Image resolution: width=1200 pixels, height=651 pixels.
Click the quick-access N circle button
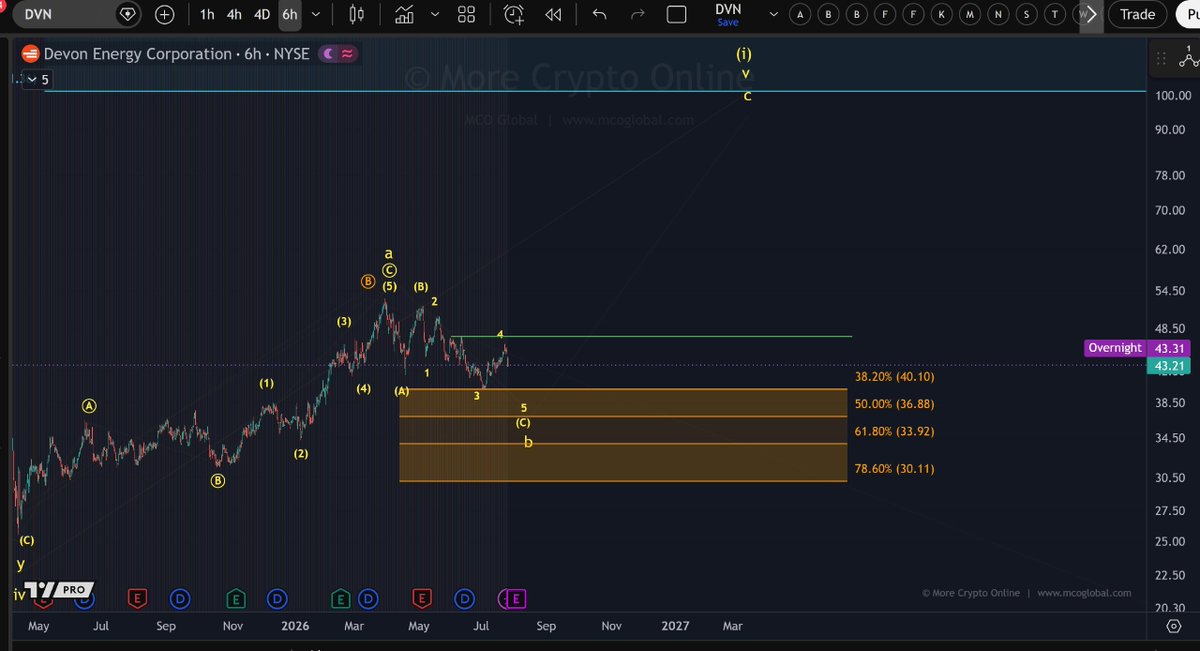pos(997,14)
